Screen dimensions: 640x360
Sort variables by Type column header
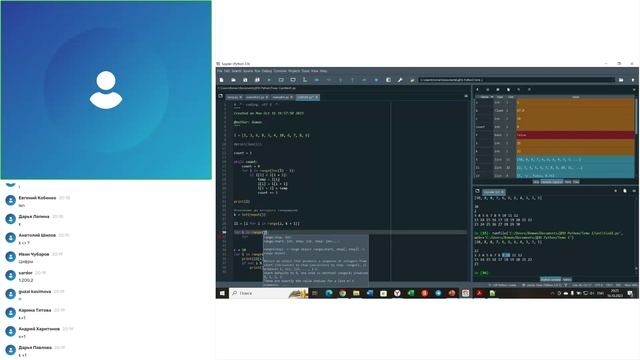coord(500,97)
